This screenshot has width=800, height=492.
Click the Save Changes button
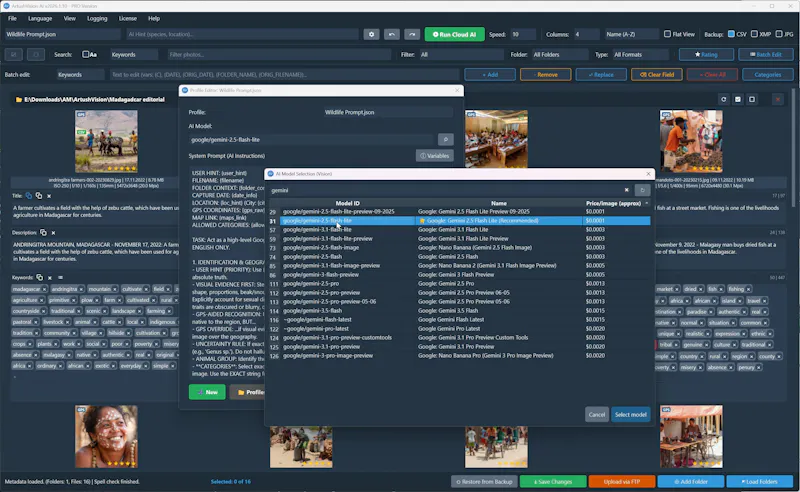(x=553, y=481)
